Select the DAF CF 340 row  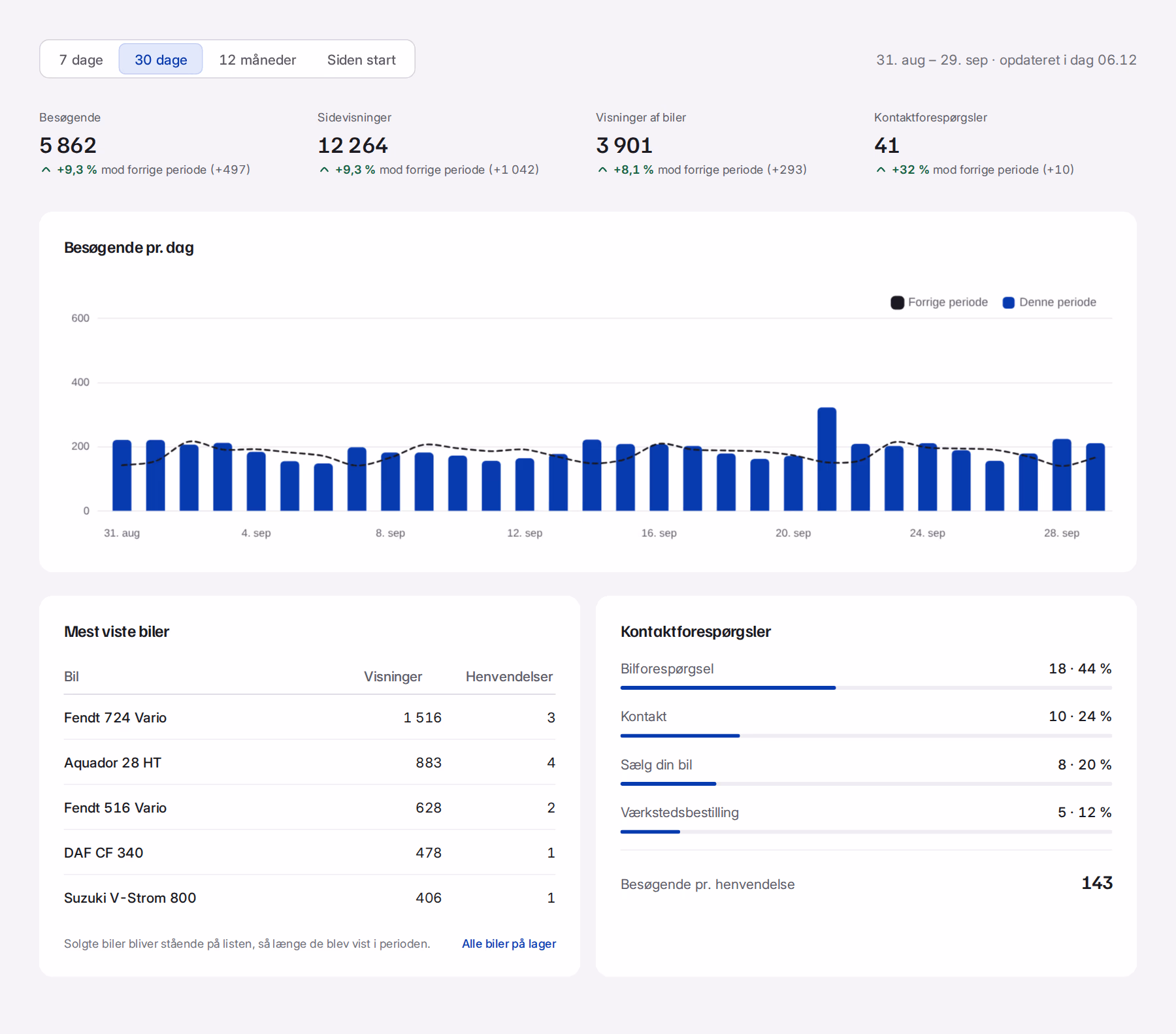click(310, 852)
